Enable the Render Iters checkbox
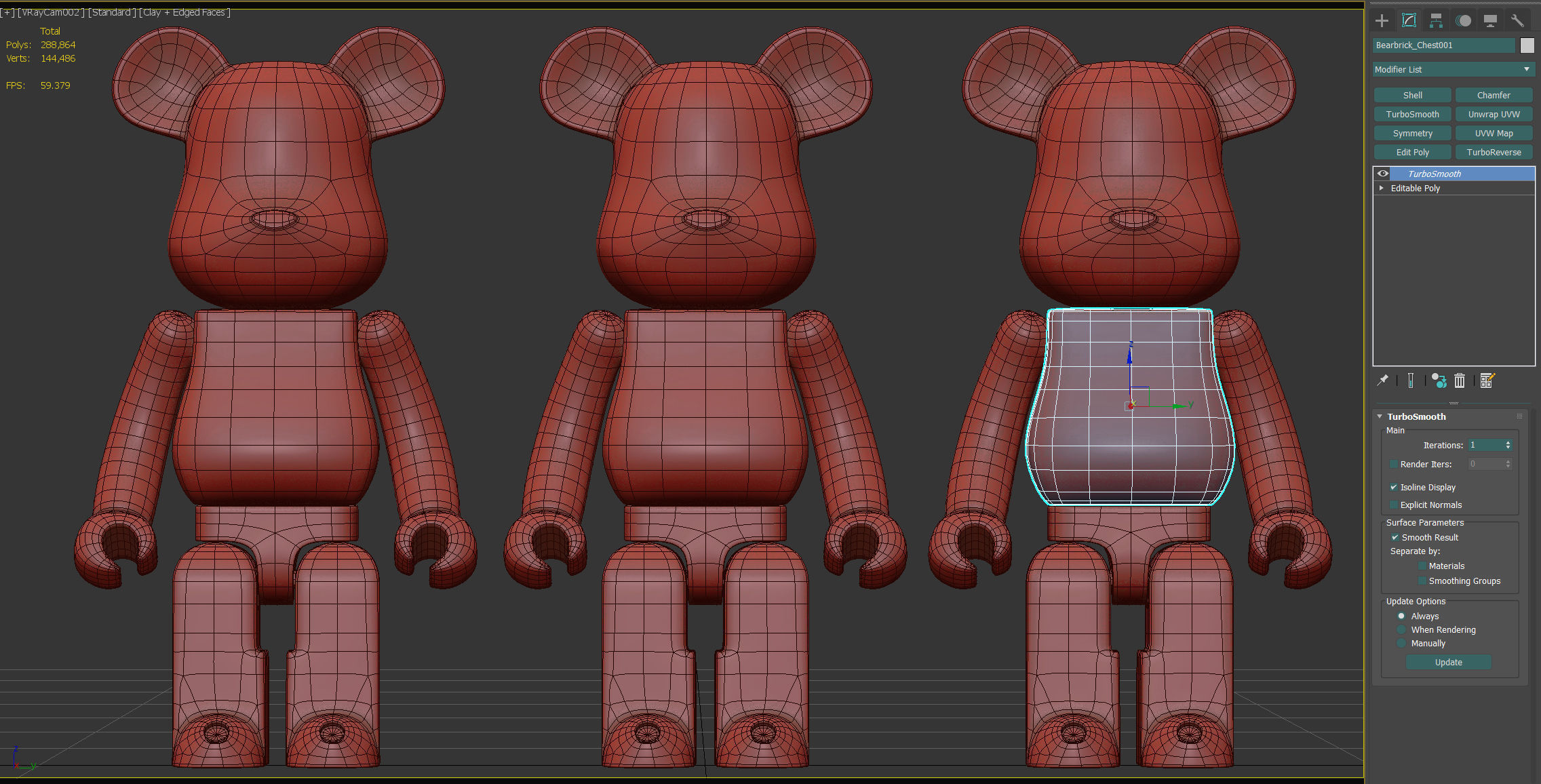 coord(1394,464)
